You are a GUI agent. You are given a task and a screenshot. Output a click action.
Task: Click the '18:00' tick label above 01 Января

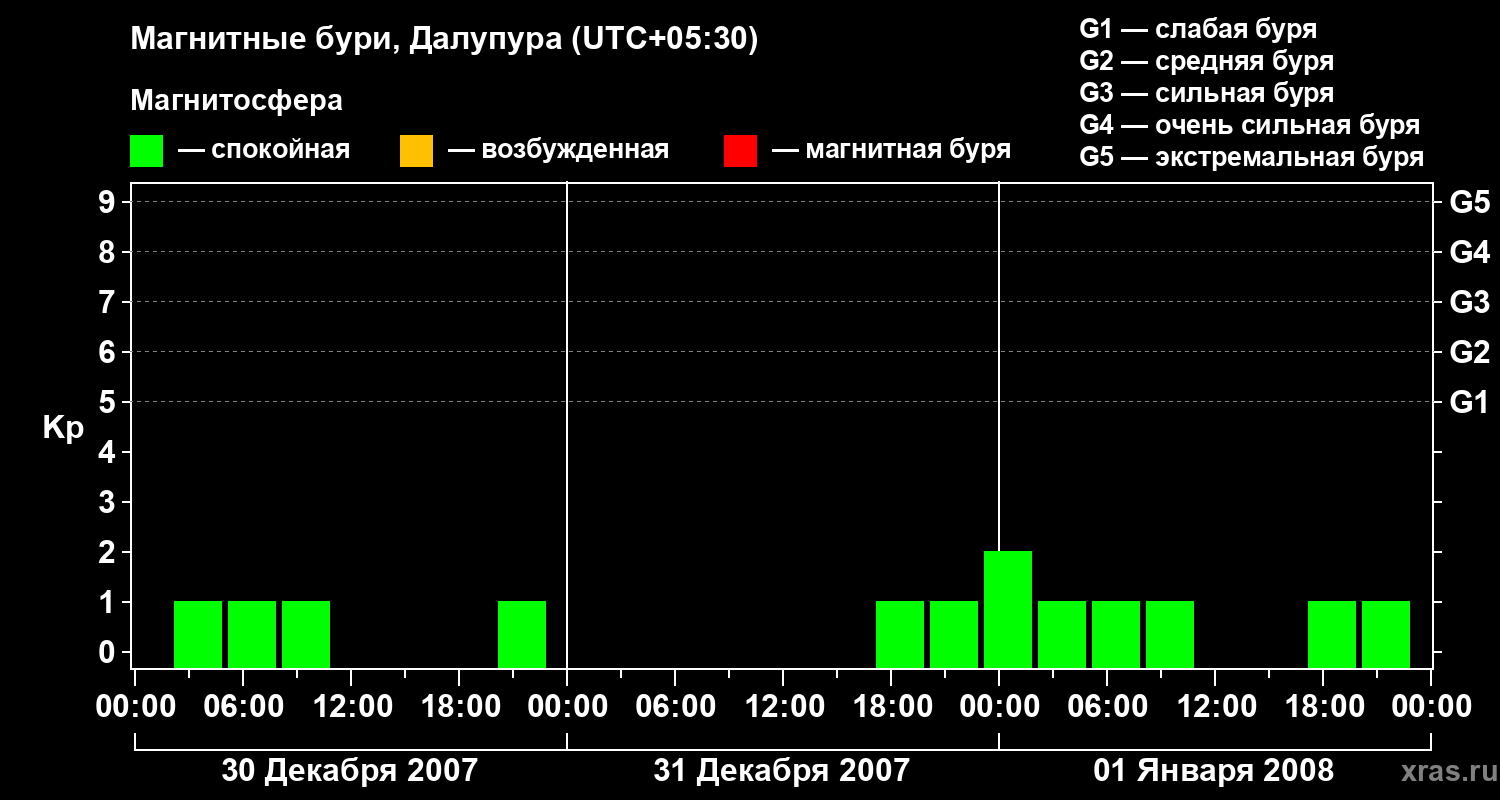[1323, 706]
